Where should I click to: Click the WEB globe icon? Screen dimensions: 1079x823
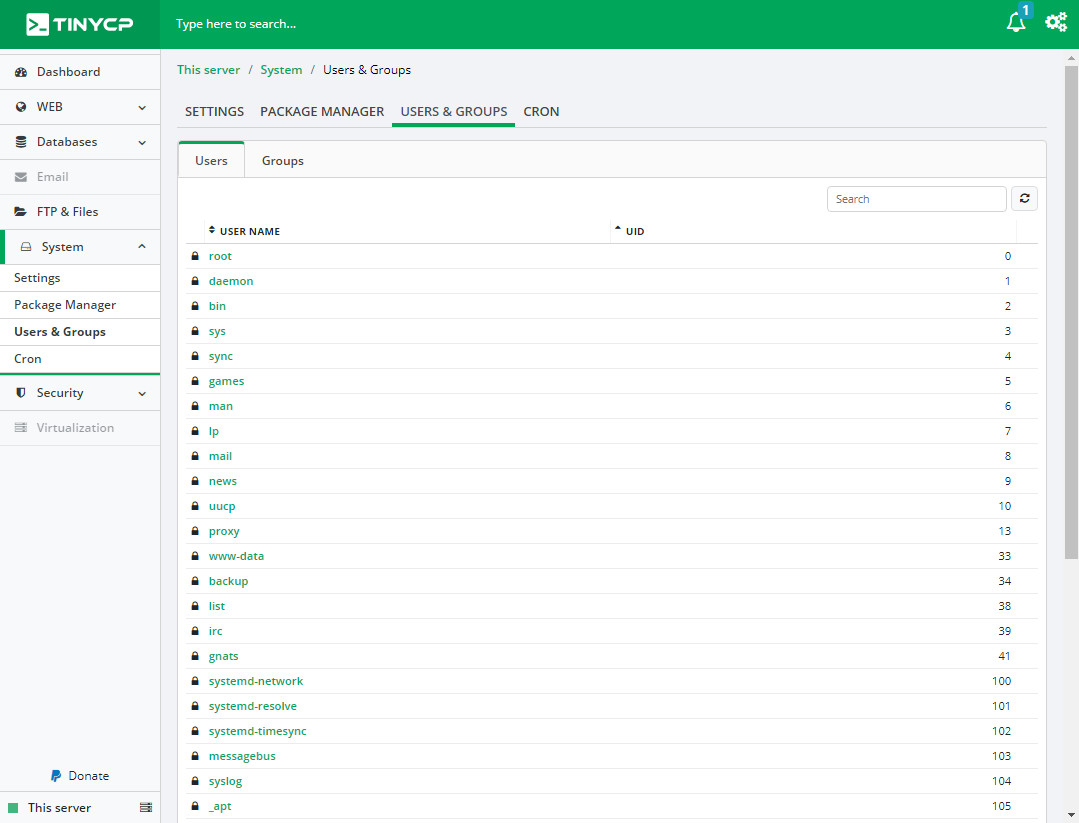click(21, 107)
